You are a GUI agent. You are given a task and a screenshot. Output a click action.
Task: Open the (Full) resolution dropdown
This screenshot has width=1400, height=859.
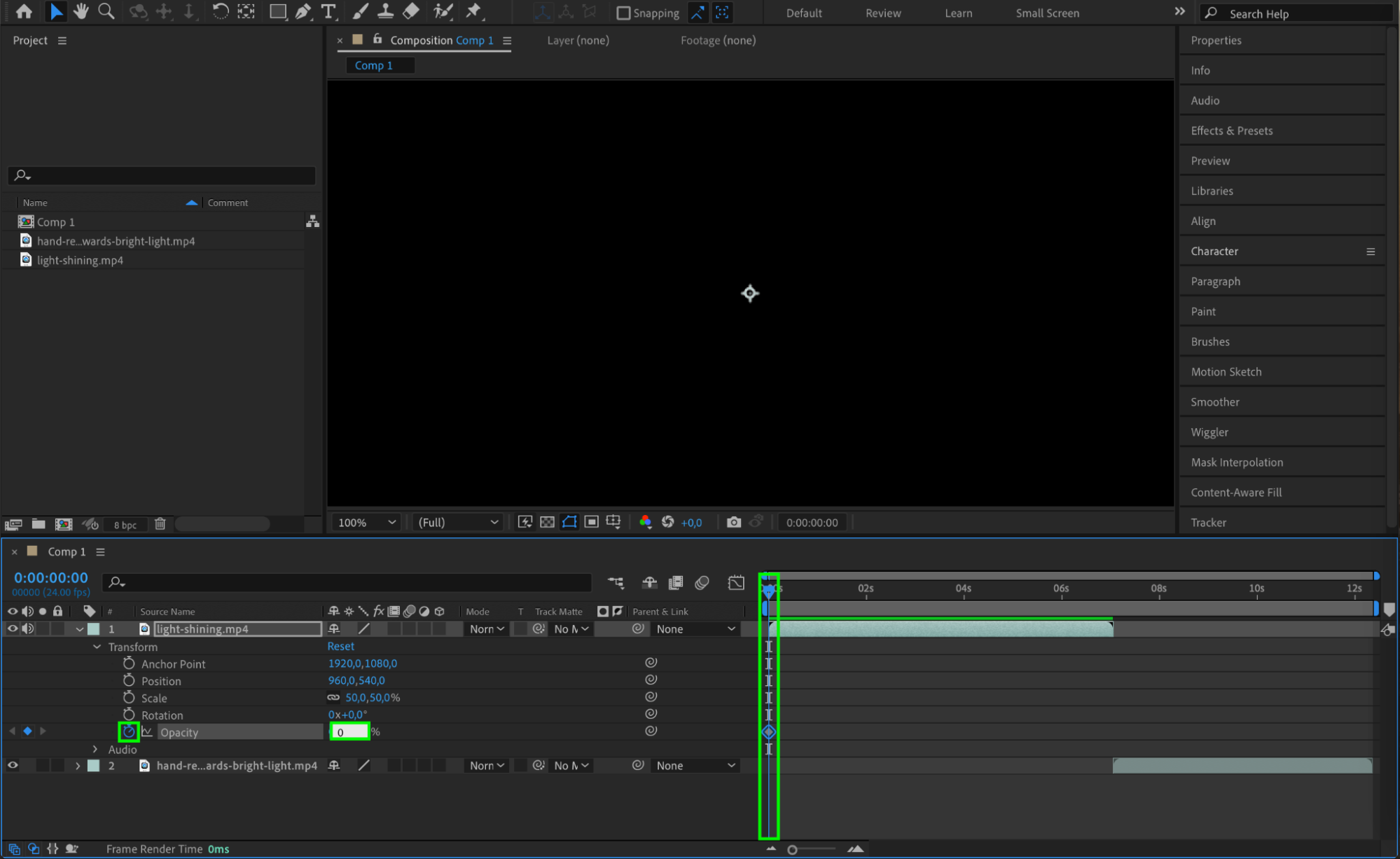(457, 522)
